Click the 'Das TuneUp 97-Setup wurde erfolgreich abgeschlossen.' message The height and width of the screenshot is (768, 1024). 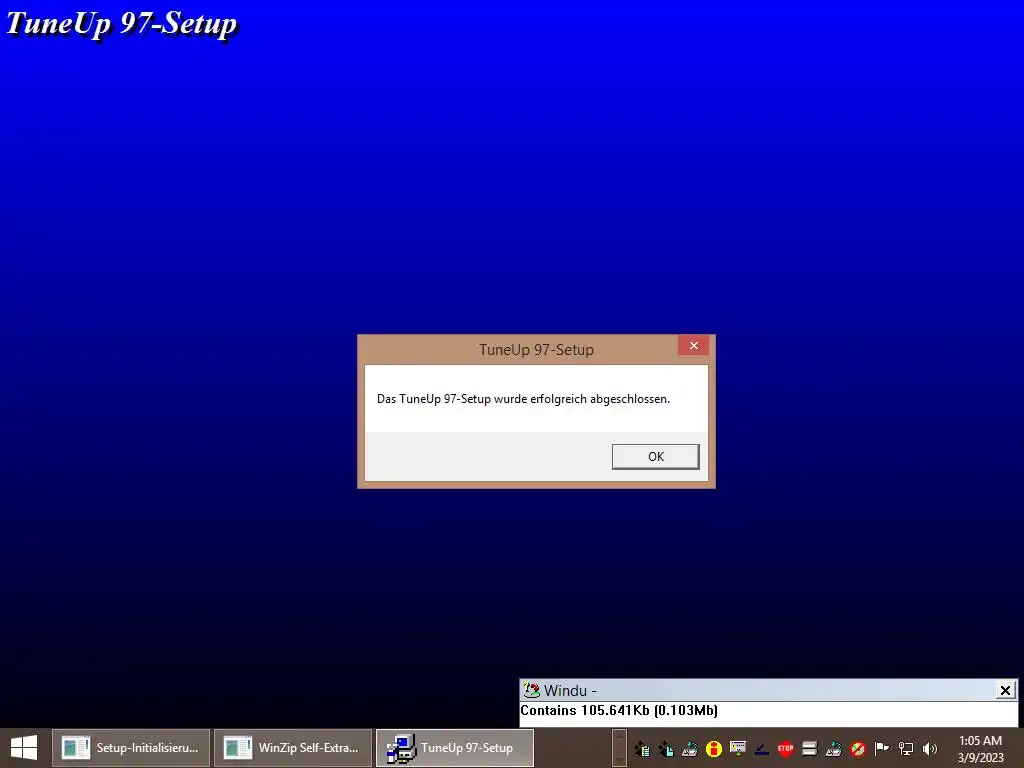523,399
